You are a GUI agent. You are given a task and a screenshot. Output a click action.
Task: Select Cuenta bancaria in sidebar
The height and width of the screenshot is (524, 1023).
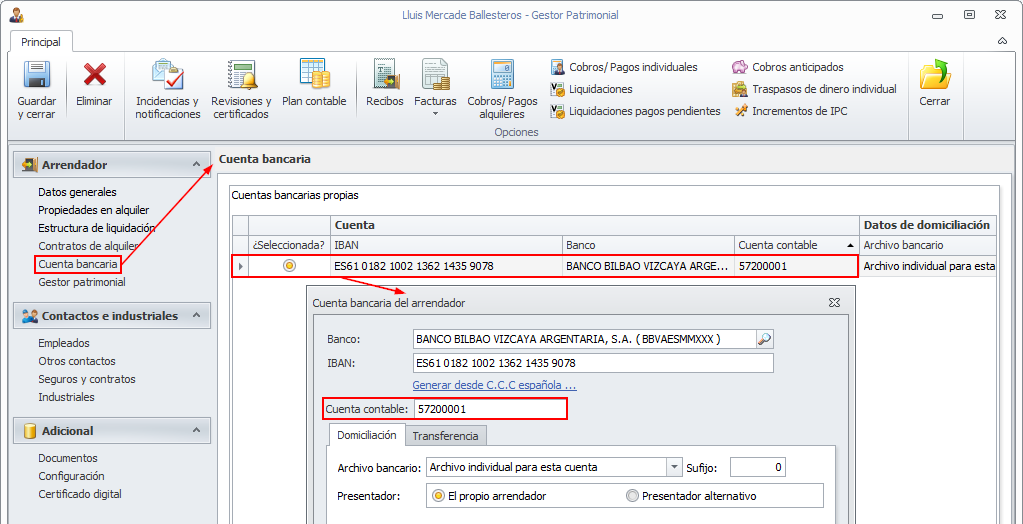[78, 264]
